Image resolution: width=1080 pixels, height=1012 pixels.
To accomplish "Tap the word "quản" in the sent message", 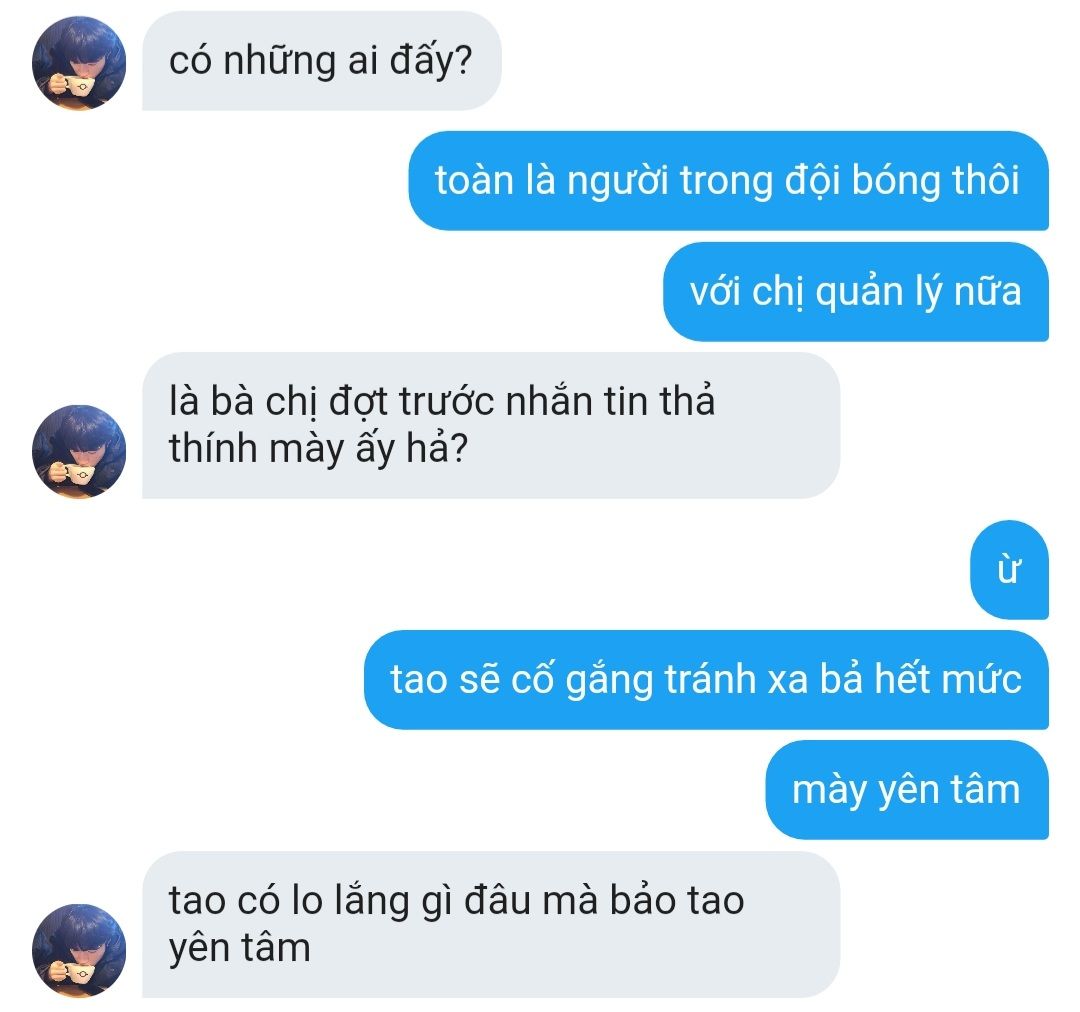I will [x=859, y=293].
